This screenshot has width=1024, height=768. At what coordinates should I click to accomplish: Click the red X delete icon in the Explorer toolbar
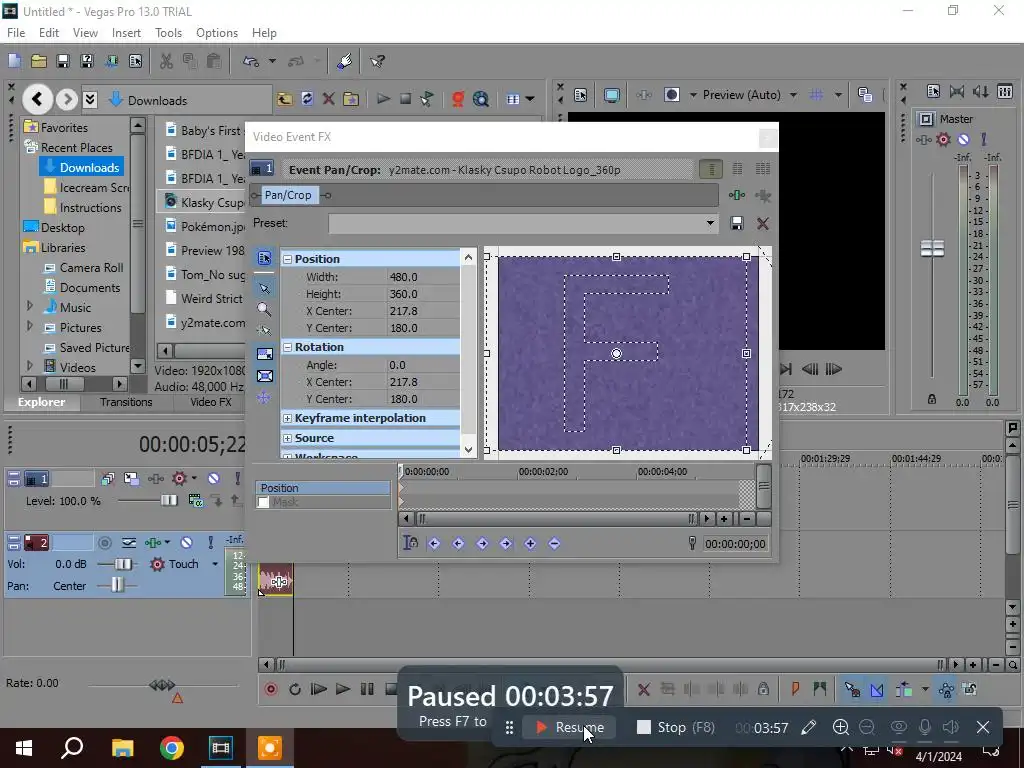click(x=328, y=99)
